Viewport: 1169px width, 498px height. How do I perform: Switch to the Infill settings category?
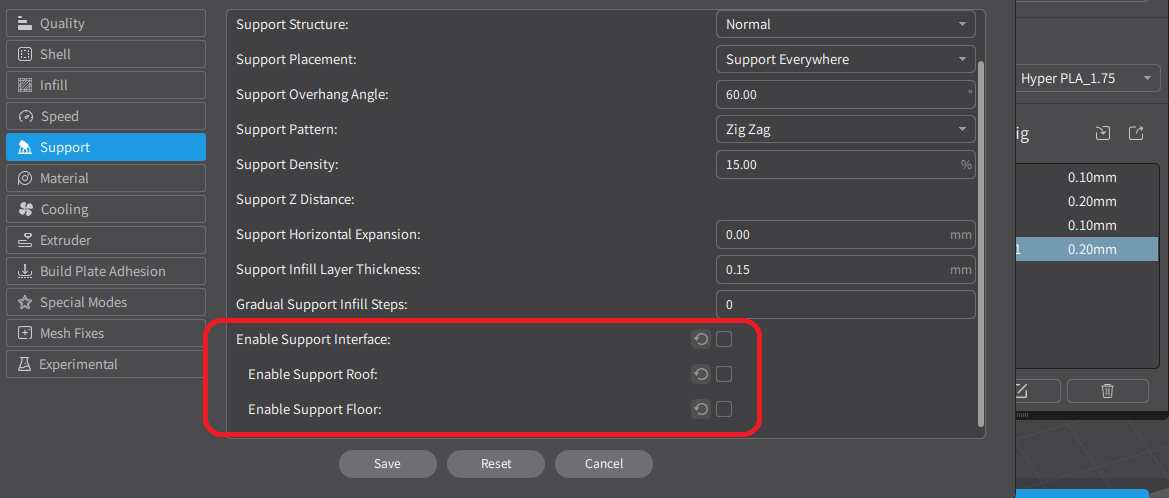click(x=105, y=85)
